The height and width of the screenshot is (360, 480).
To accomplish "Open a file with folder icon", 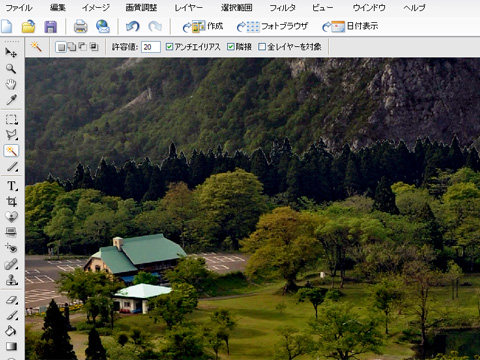I will [x=29, y=26].
